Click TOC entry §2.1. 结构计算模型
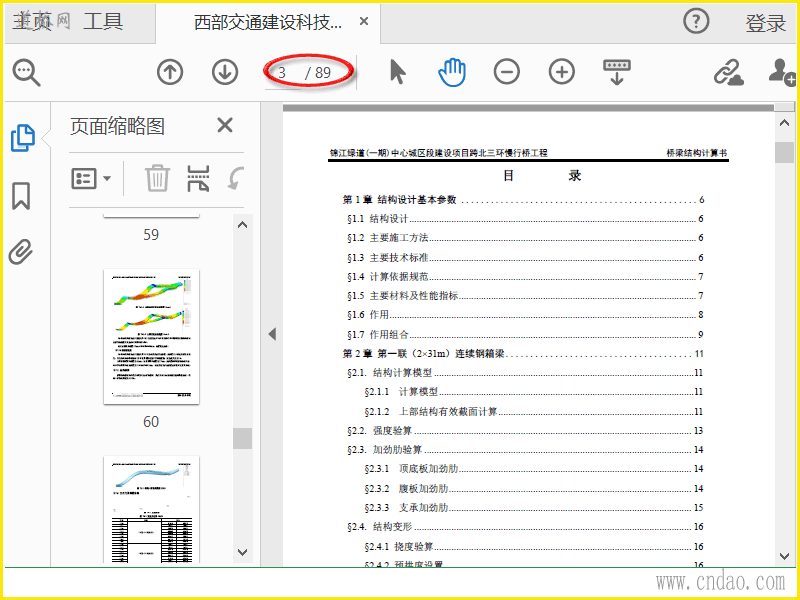The image size is (800, 600). tap(525, 372)
